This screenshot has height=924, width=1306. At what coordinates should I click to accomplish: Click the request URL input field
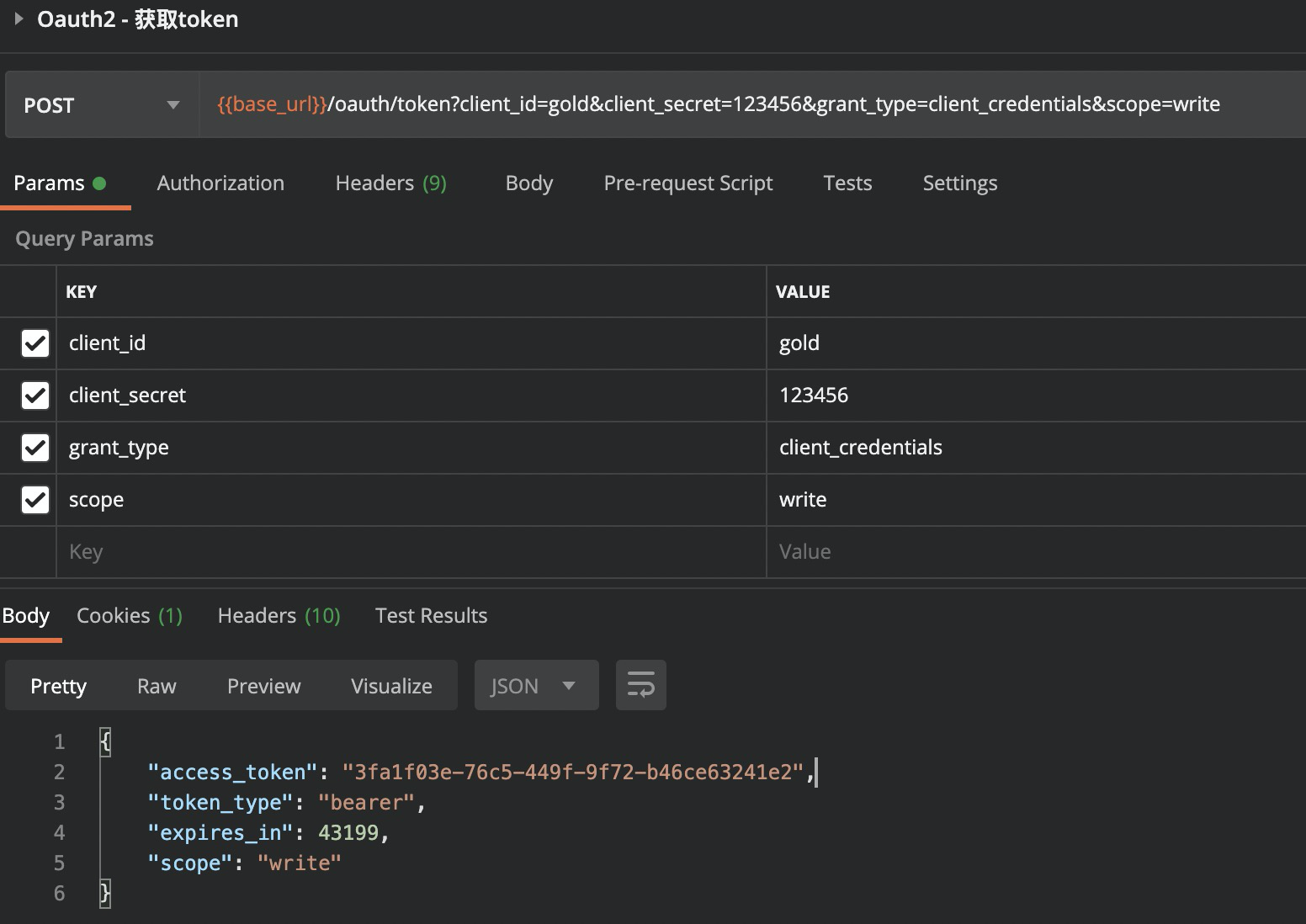coord(673,104)
